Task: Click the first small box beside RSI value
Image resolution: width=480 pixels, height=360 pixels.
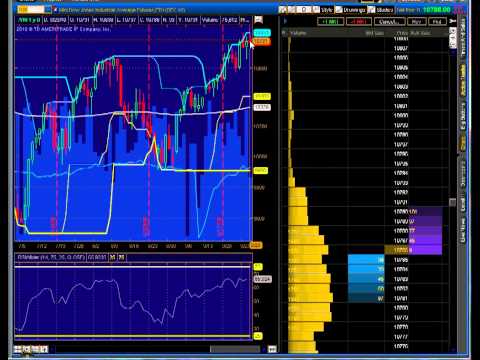Action: [x=113, y=257]
